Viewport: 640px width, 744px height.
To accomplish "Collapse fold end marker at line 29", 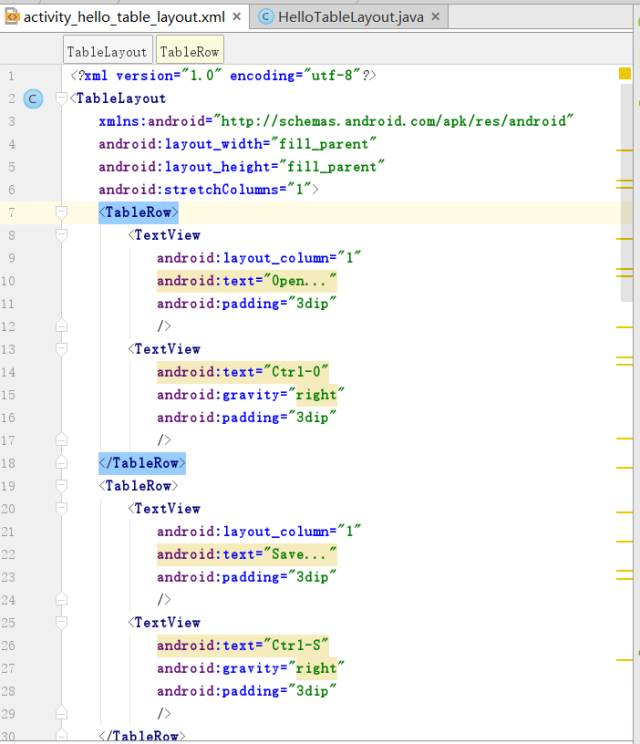I will (x=61, y=713).
